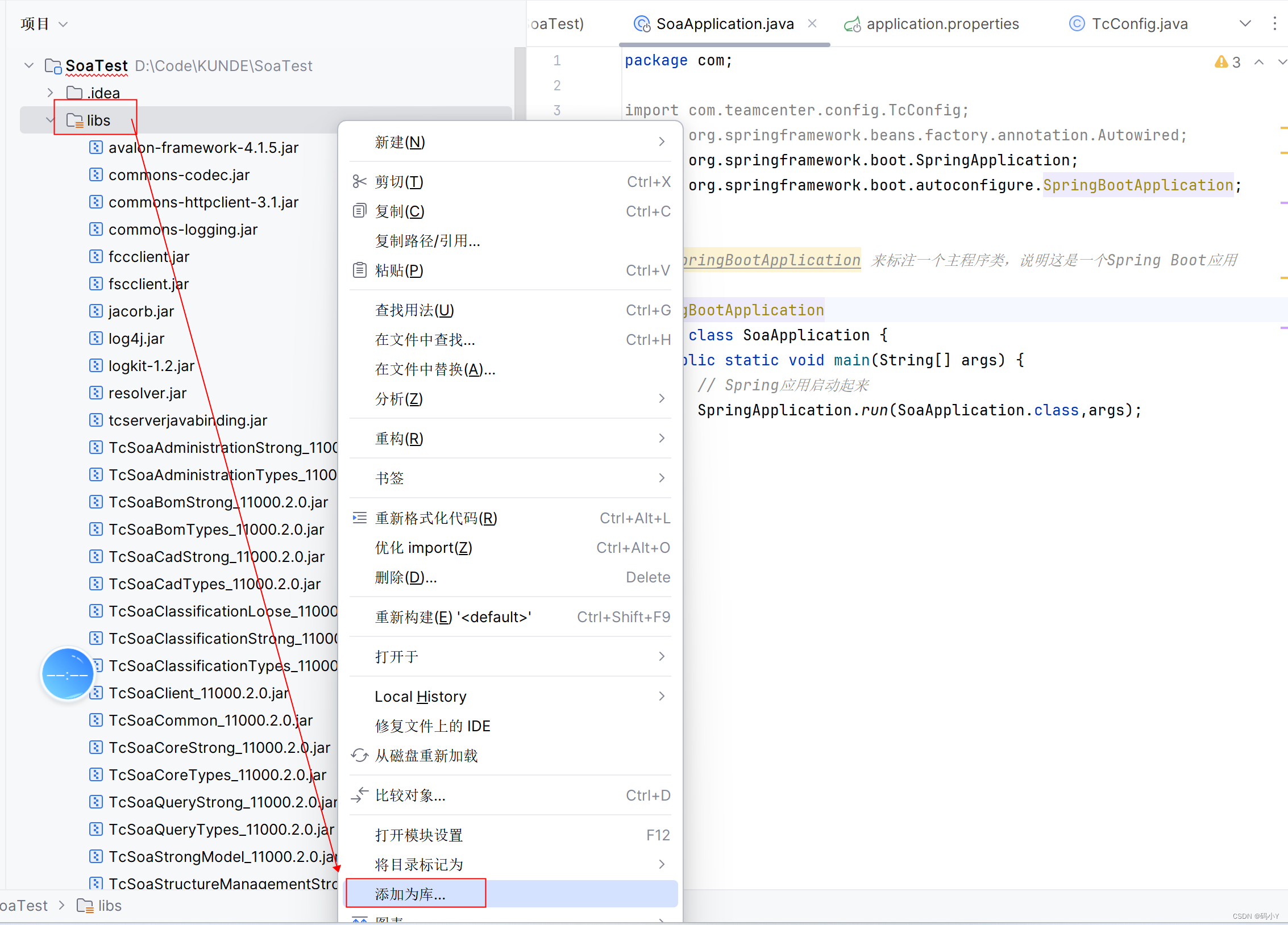
Task: Click the Spring leaf icon on application.properties tab
Action: (853, 24)
